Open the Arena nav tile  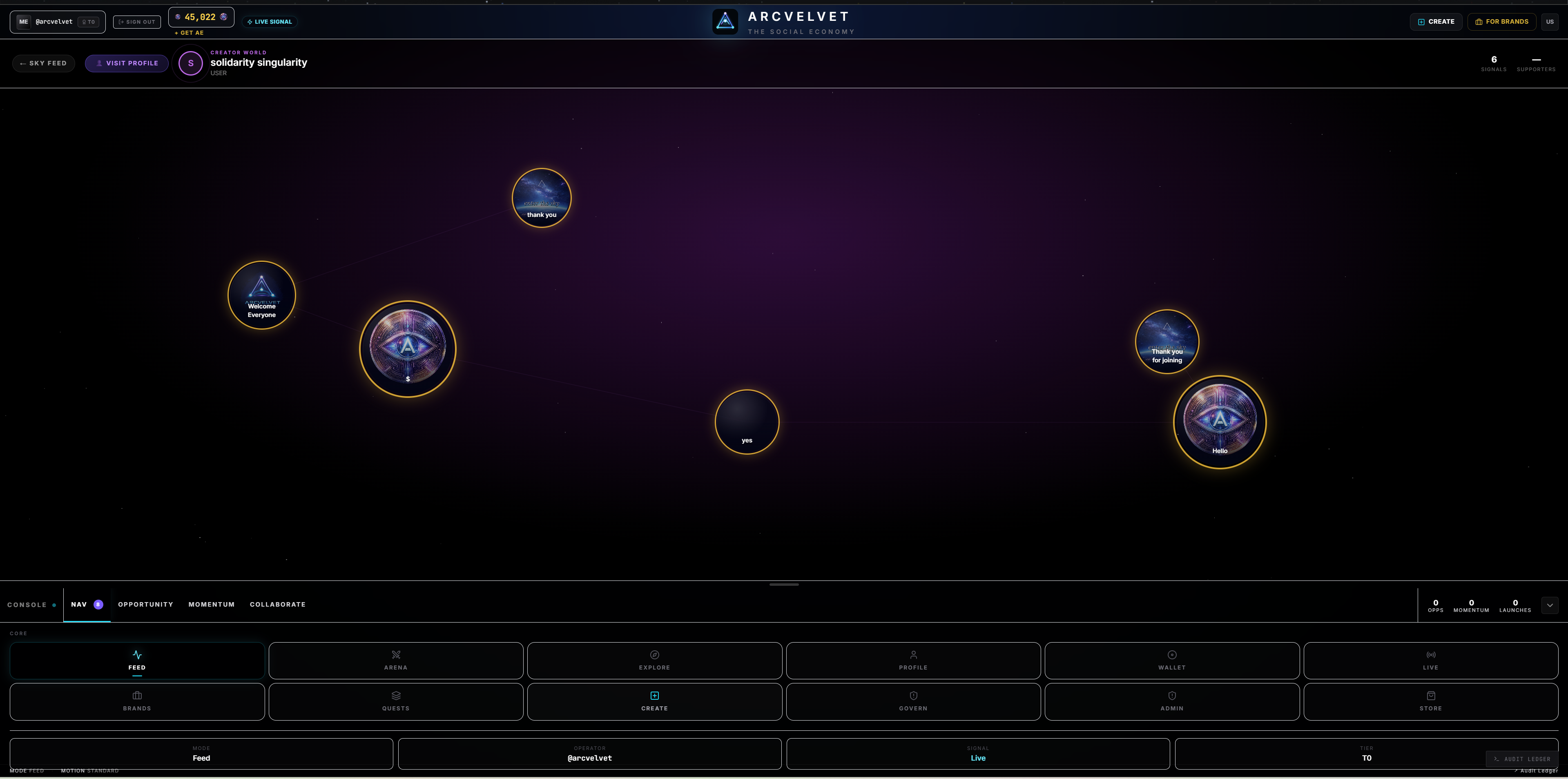coord(396,660)
